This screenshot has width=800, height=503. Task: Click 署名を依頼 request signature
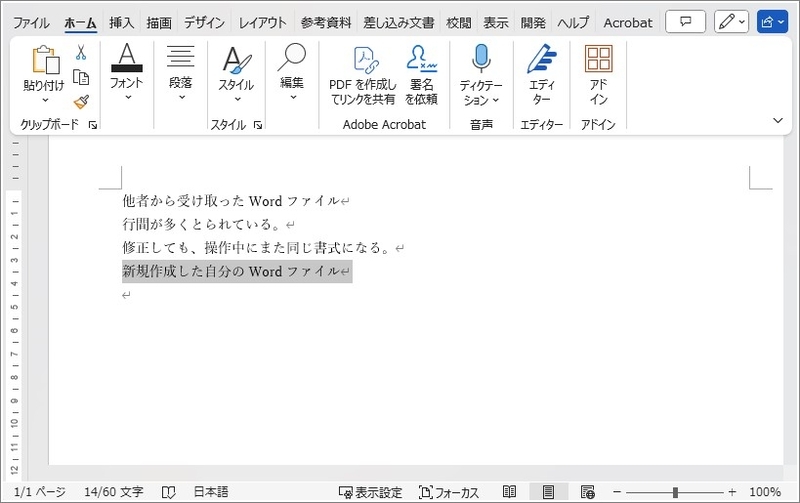tap(421, 76)
